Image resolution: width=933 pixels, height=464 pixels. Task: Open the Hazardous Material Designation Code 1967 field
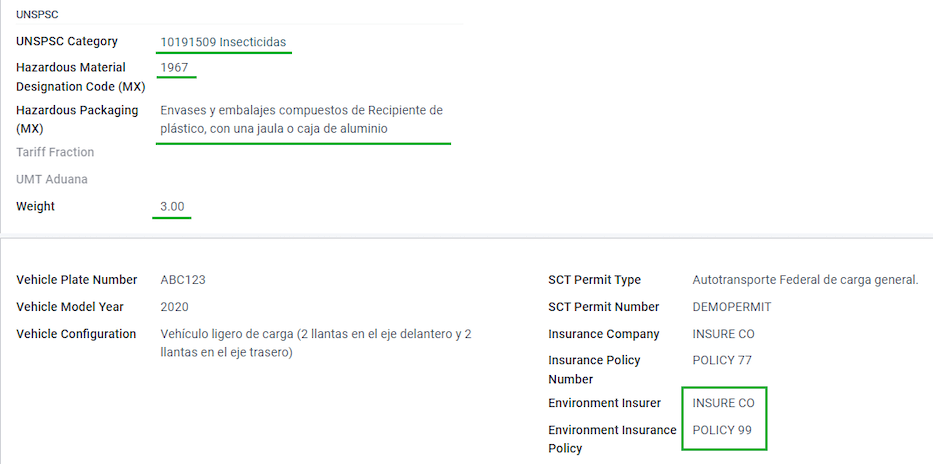click(174, 68)
